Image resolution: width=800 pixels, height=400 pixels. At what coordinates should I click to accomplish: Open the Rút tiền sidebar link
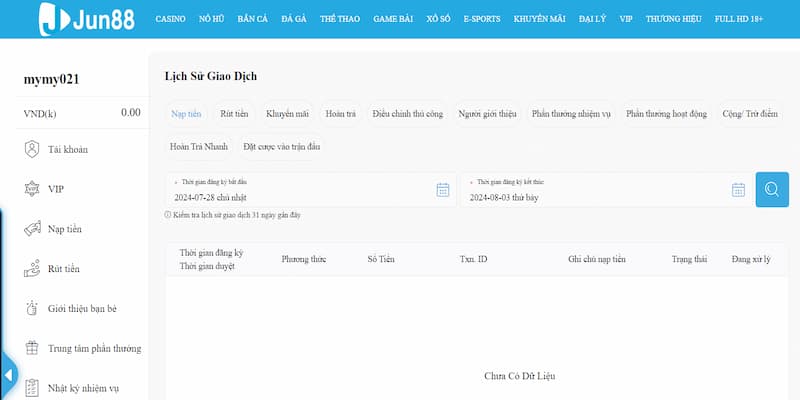pos(64,269)
